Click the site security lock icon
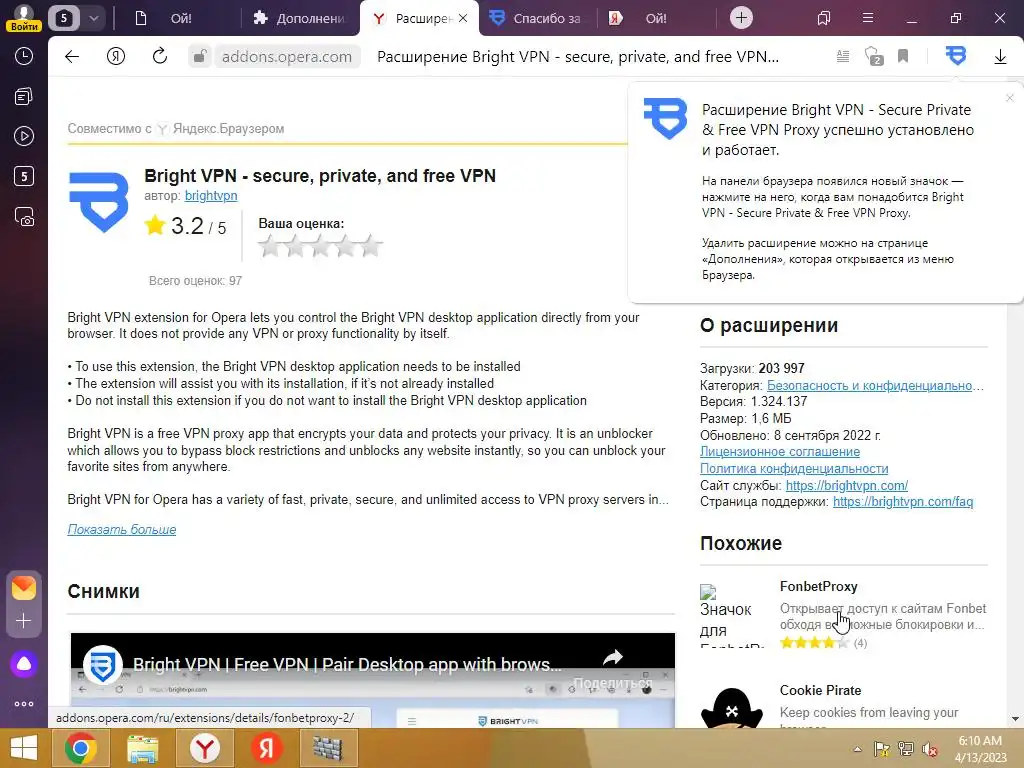The image size is (1024, 768). 200,56
